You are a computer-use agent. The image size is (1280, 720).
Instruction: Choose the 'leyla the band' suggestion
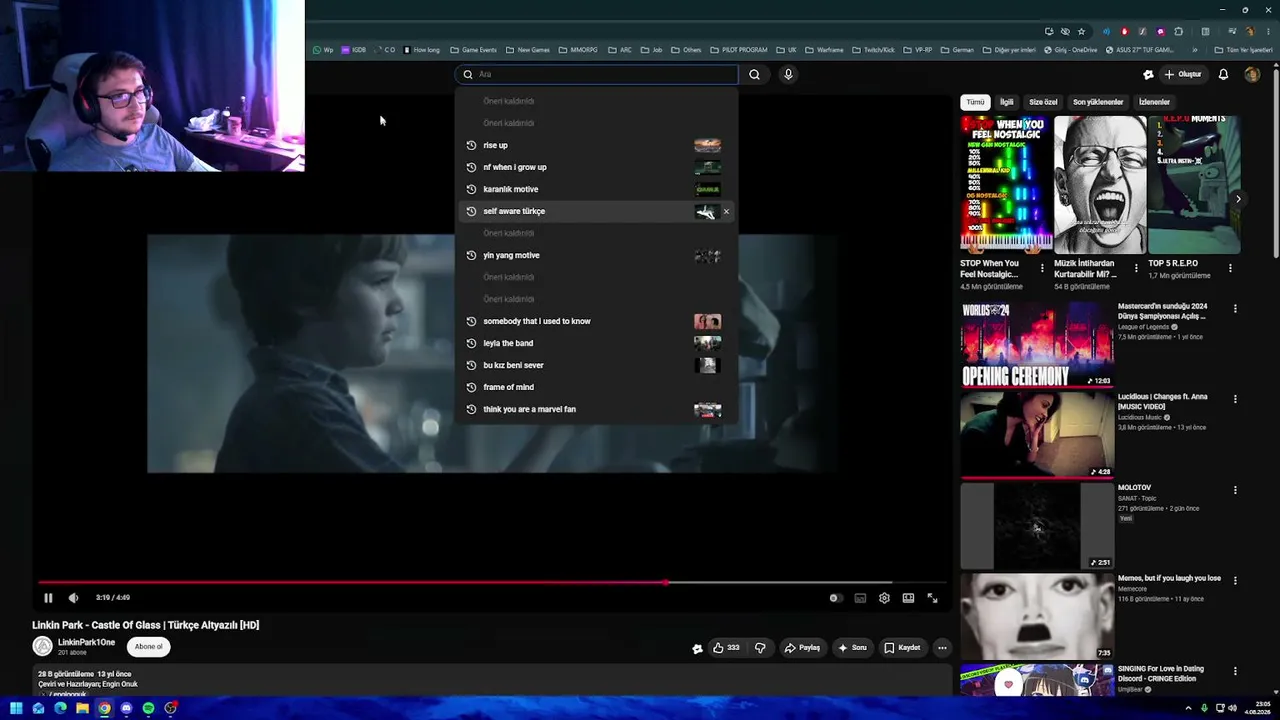coord(596,343)
